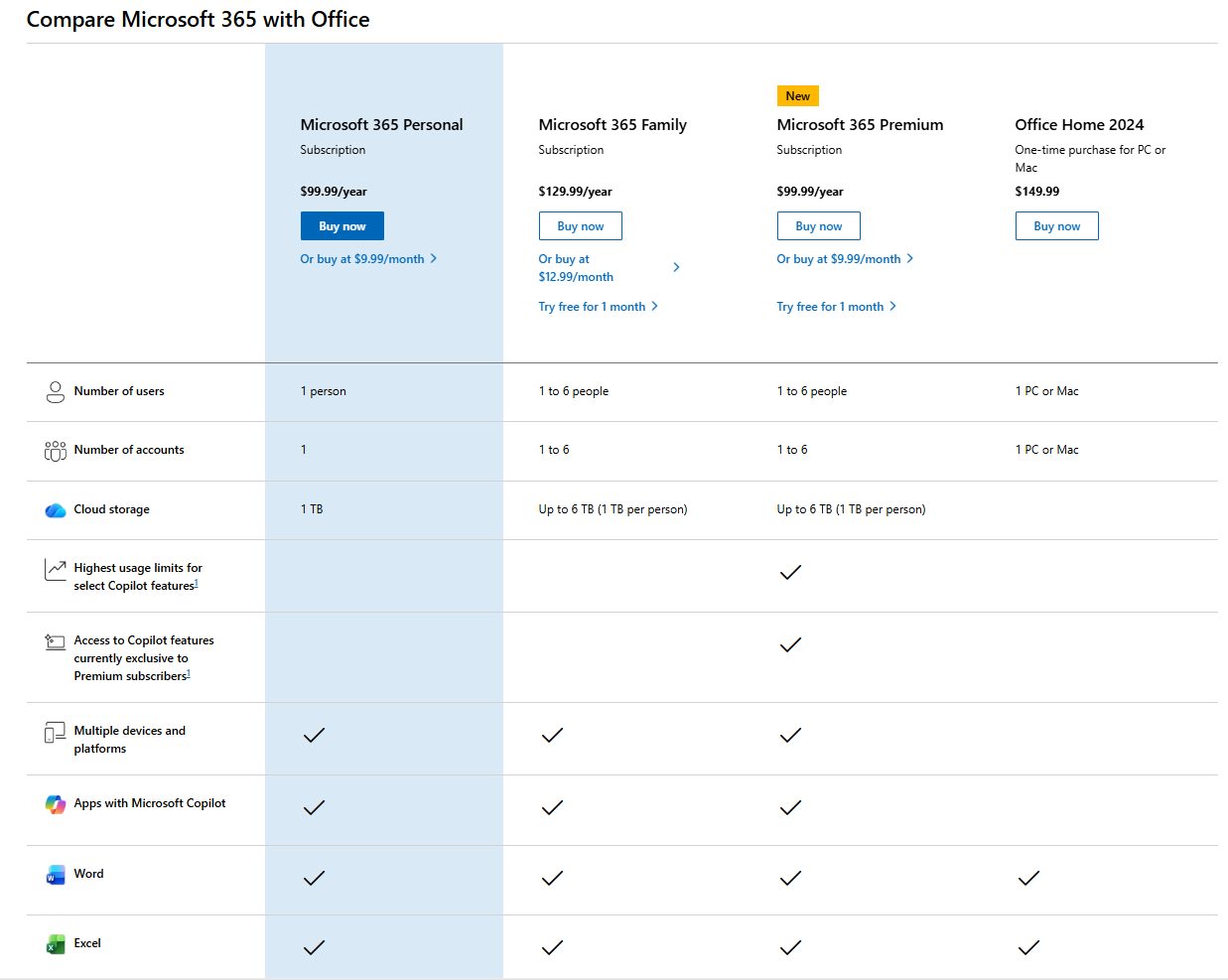1228x980 pixels.
Task: Click the Cloud storage OneDrive icon
Action: 56,510
